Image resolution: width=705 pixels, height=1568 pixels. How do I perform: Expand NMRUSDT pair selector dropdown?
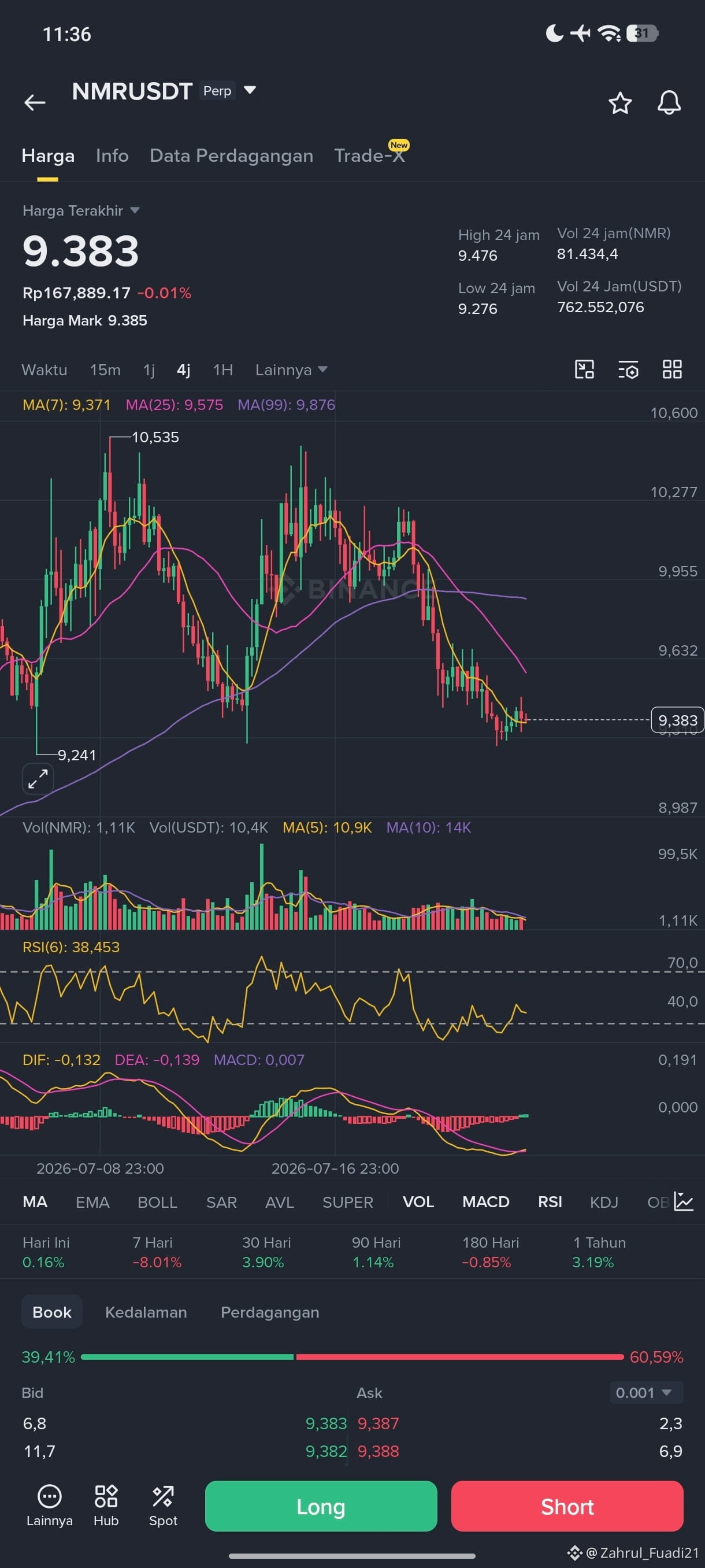tap(250, 90)
